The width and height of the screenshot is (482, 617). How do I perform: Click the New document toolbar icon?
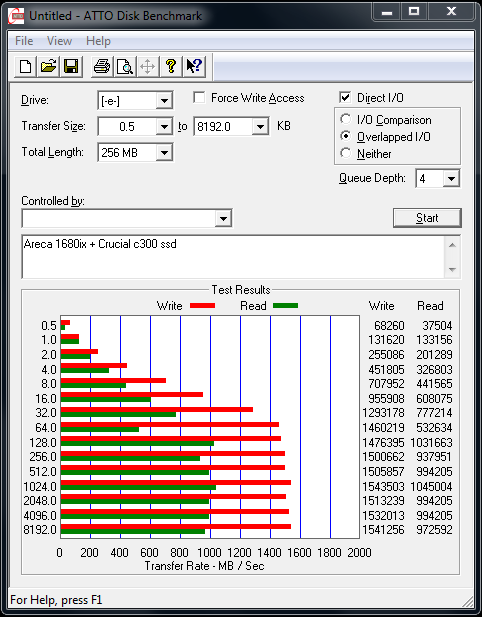[26, 66]
